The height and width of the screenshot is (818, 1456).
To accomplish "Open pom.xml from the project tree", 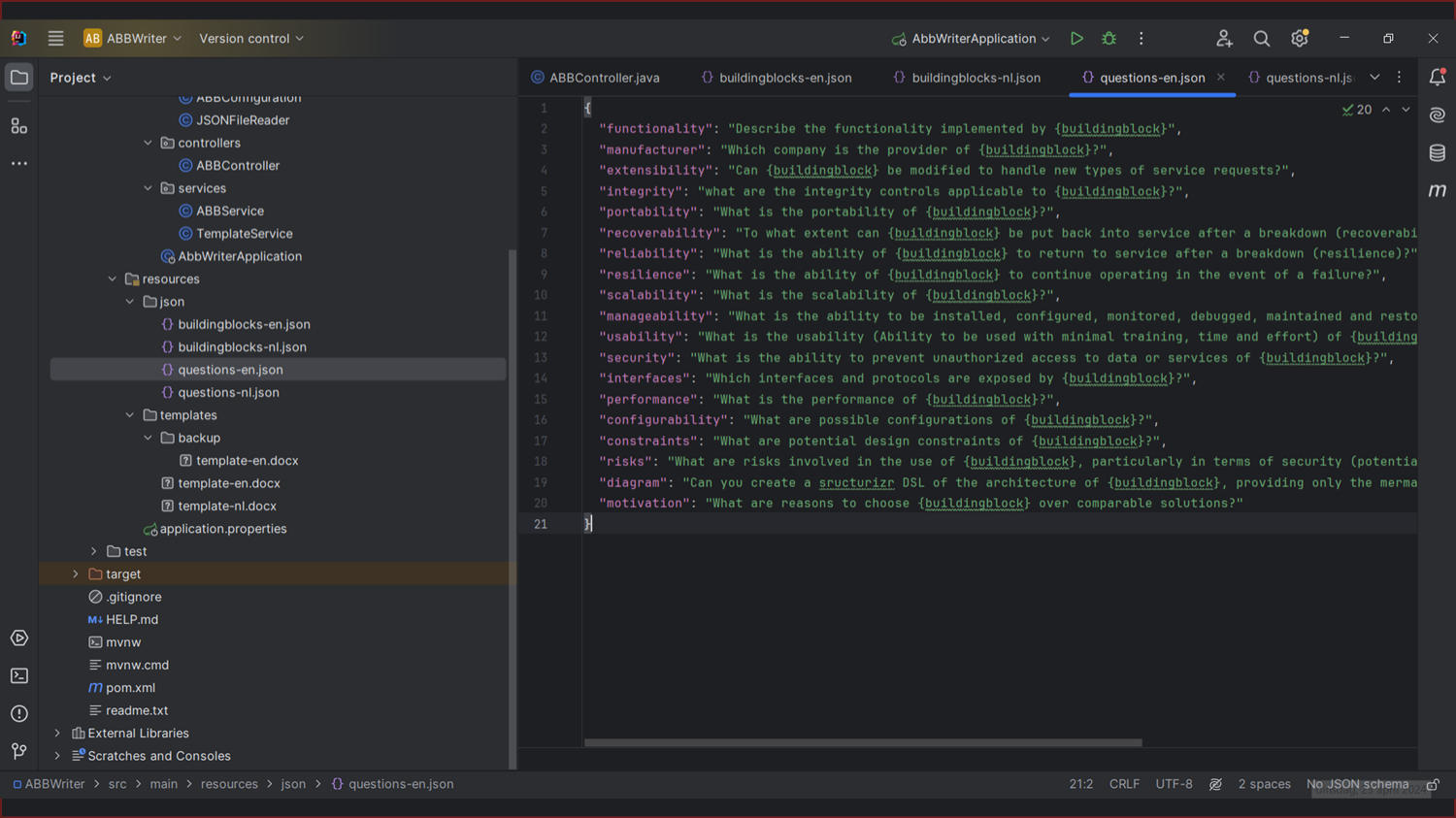I will pos(130,688).
